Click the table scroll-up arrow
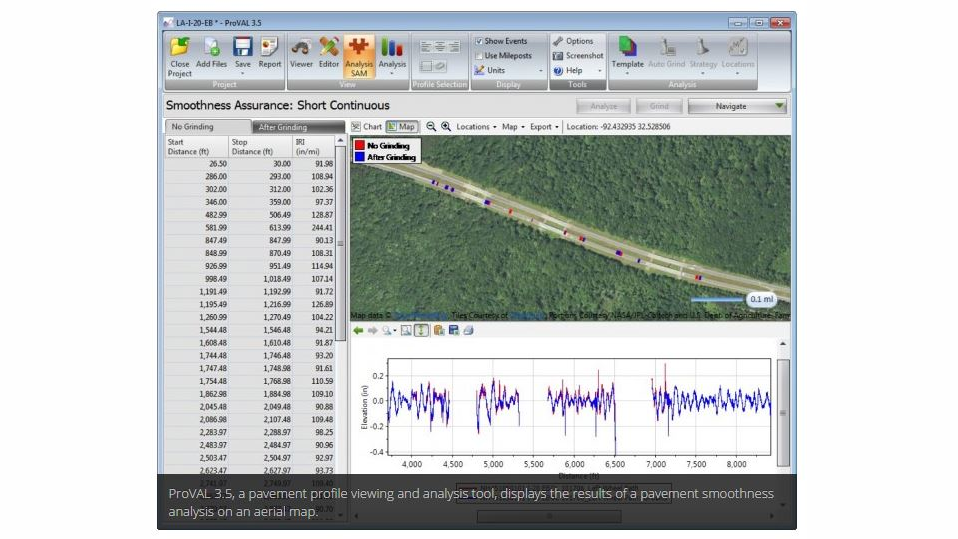This screenshot has width=958, height=539. coord(340,141)
